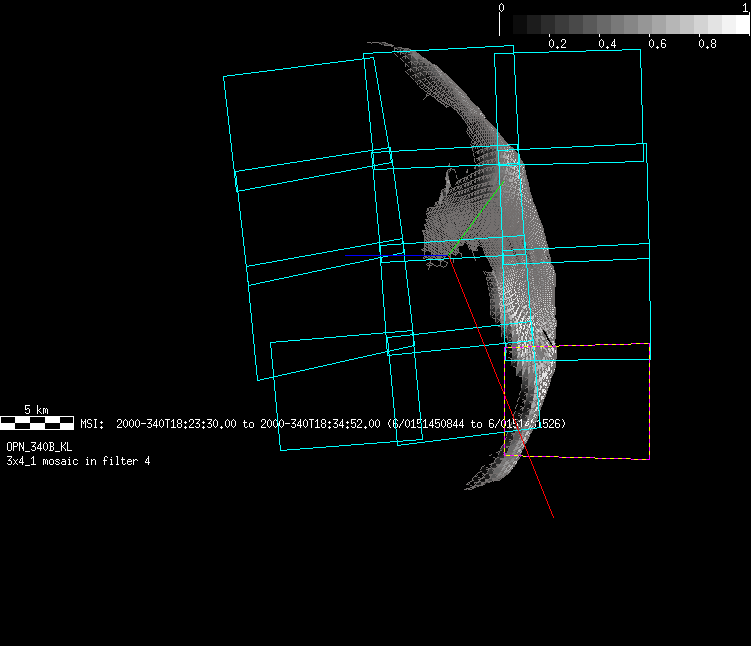
Task: Click the OPN_340B_KL sequence label
Action: coord(39,447)
